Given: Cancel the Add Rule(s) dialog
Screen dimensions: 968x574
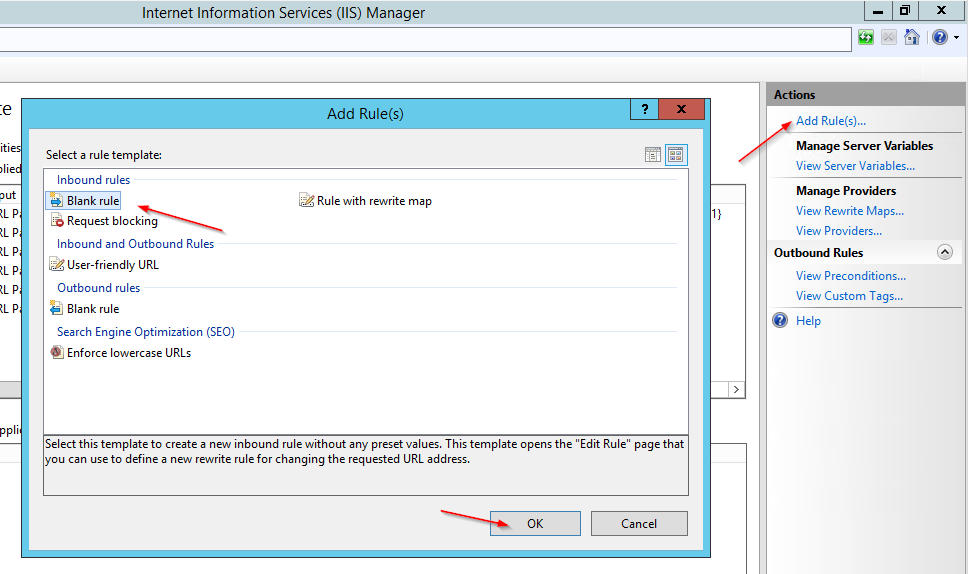Looking at the screenshot, I should pos(639,523).
